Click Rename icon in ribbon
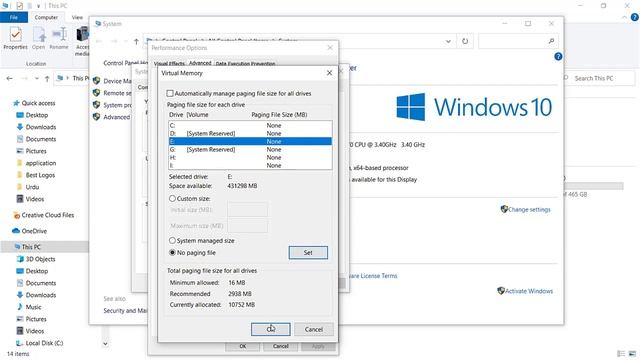640x360 pixels. coord(59,38)
